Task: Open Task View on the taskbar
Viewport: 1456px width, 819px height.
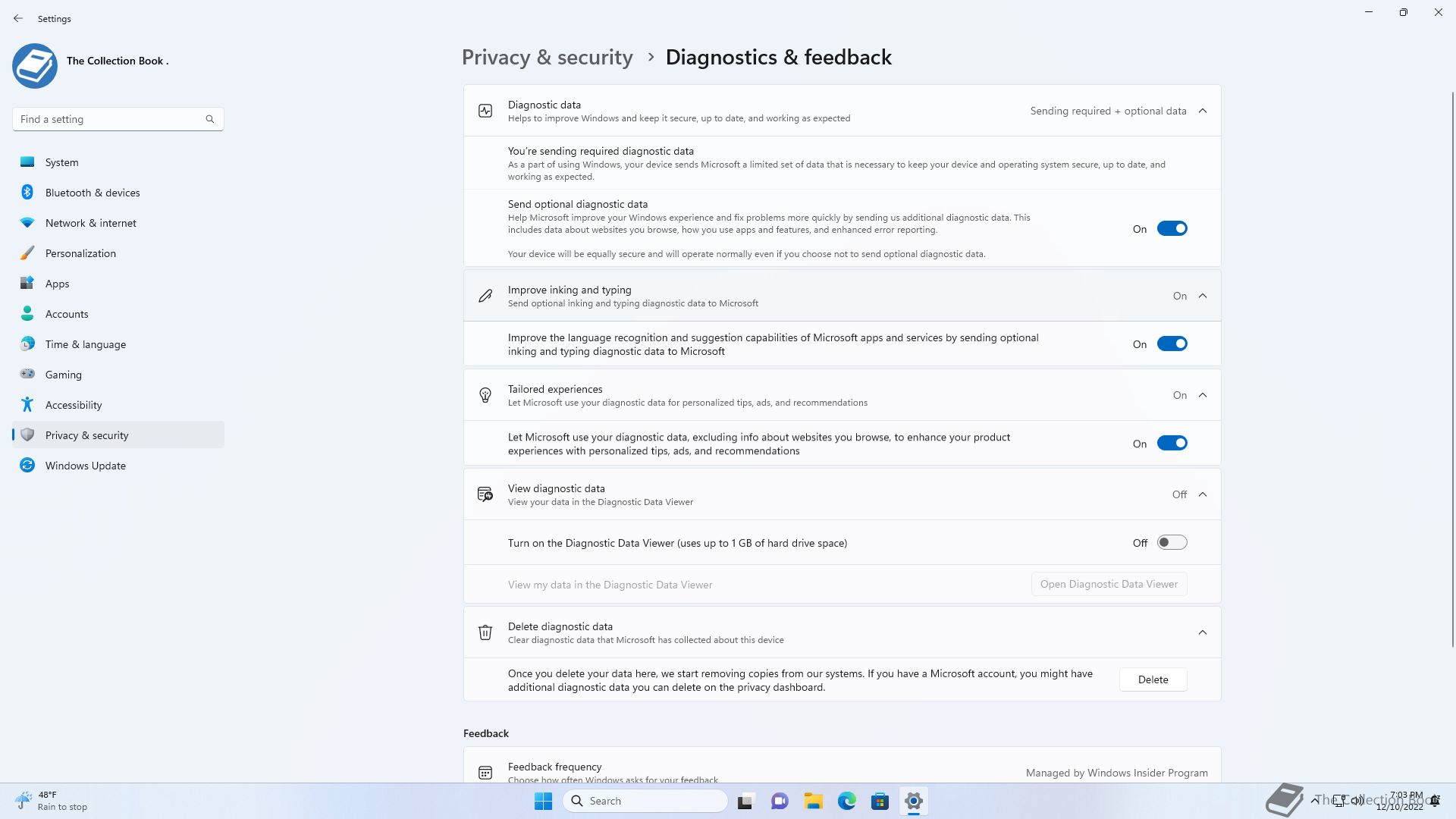Action: [746, 801]
